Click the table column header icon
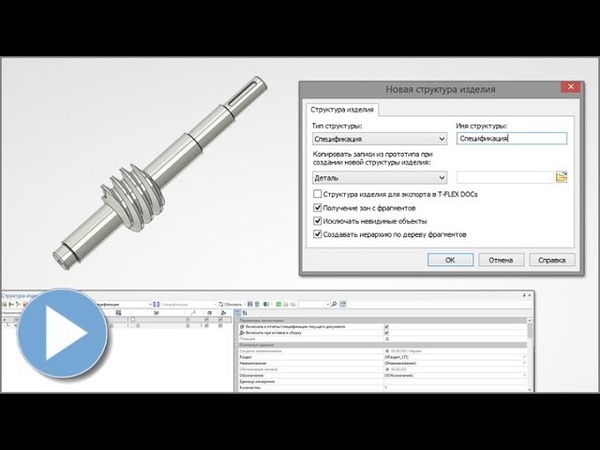The height and width of the screenshot is (450, 600). pos(118,313)
